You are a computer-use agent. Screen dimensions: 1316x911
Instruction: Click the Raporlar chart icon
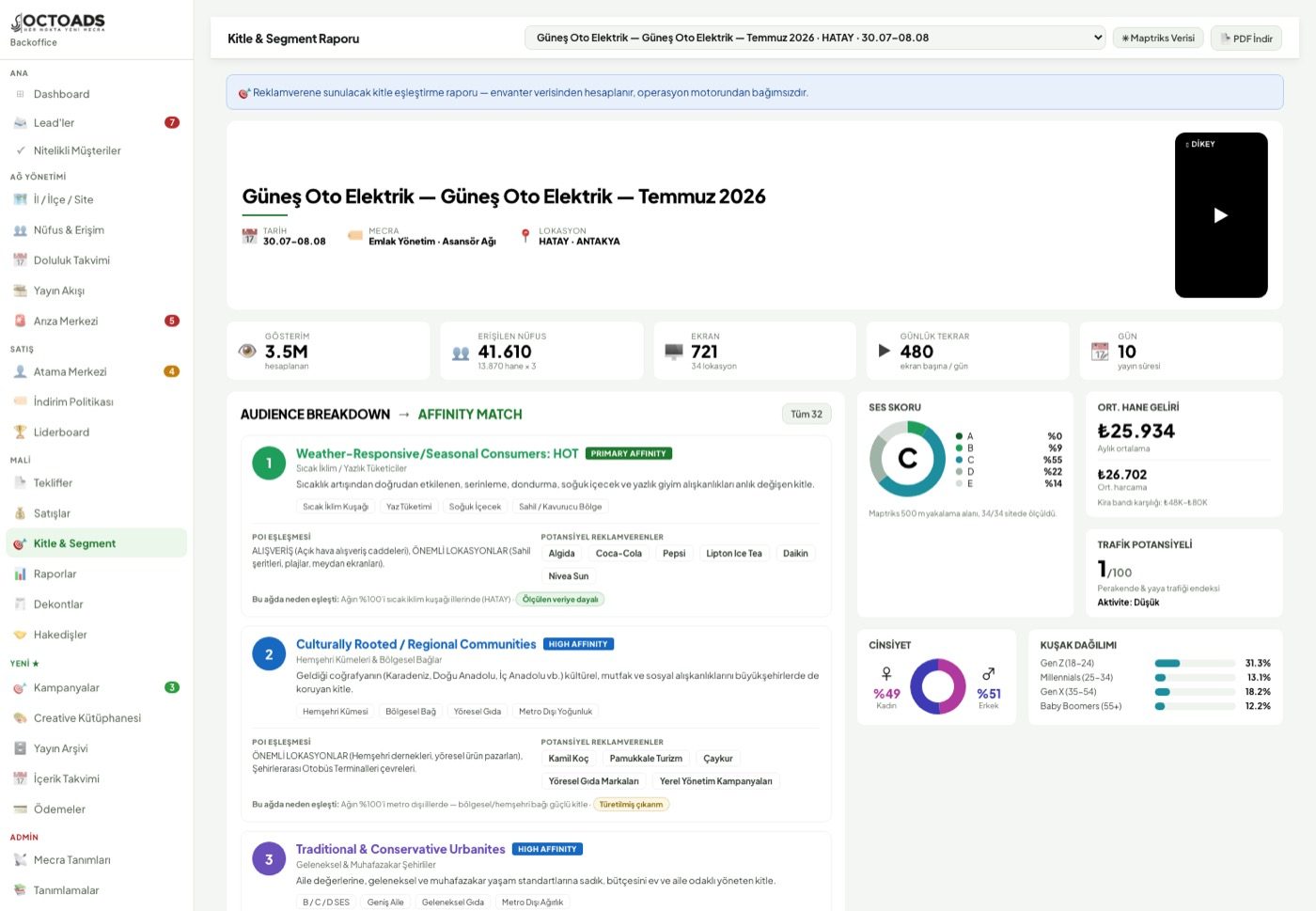coord(20,573)
